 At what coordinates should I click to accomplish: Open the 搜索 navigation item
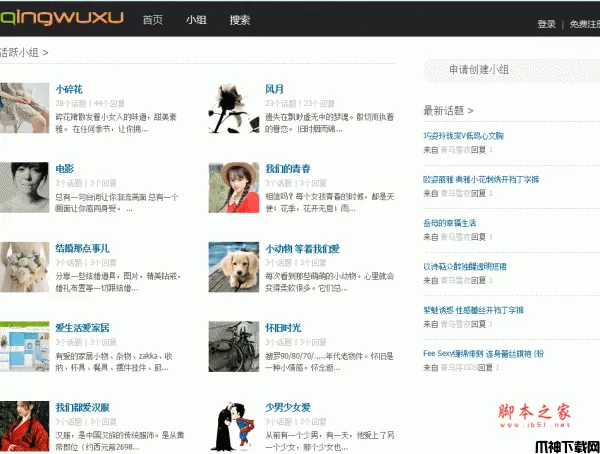240,20
